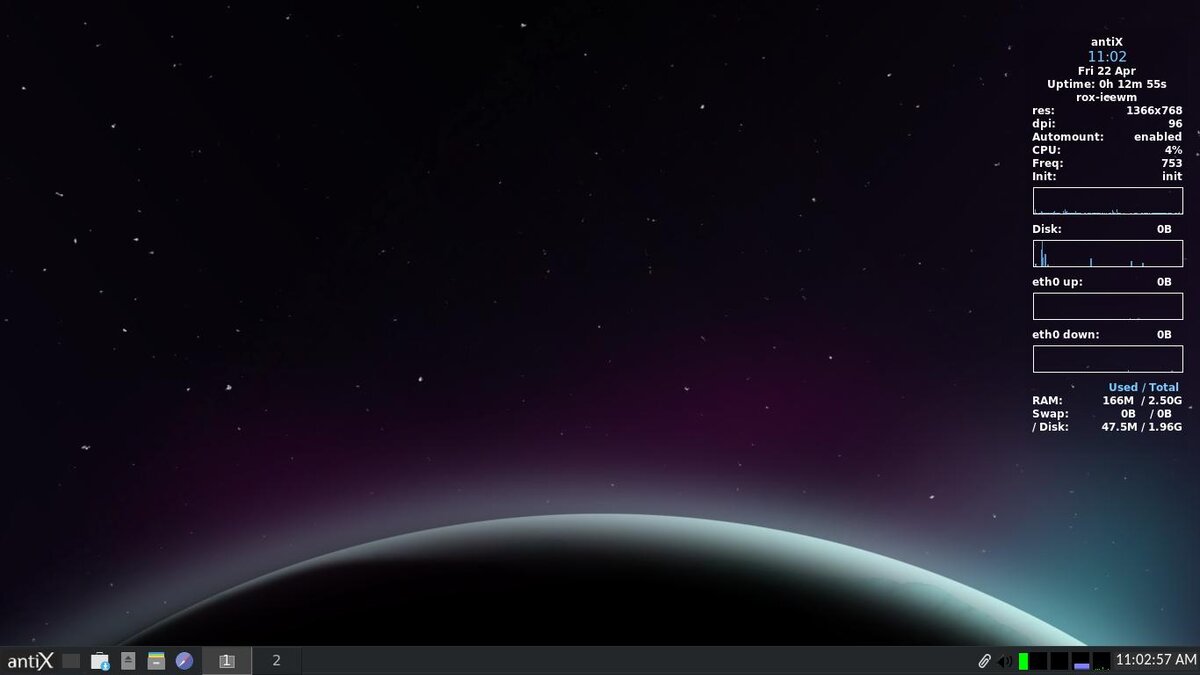1200x675 pixels.
Task: Switch to workspace 2 in the taskbar
Action: (x=276, y=661)
